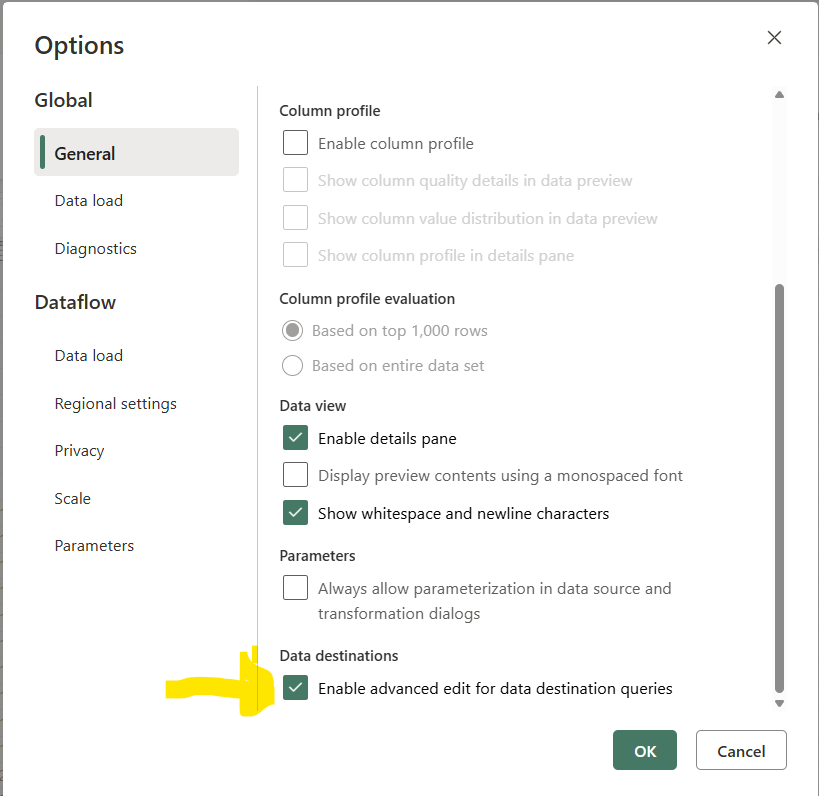
Task: Click the Column profile heading
Action: coord(330,111)
